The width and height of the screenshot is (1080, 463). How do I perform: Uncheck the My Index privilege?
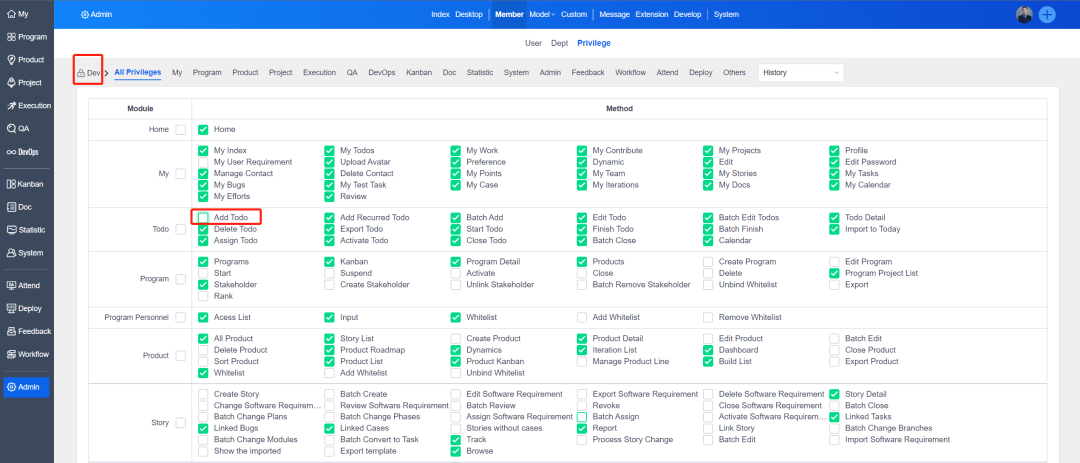coord(204,151)
